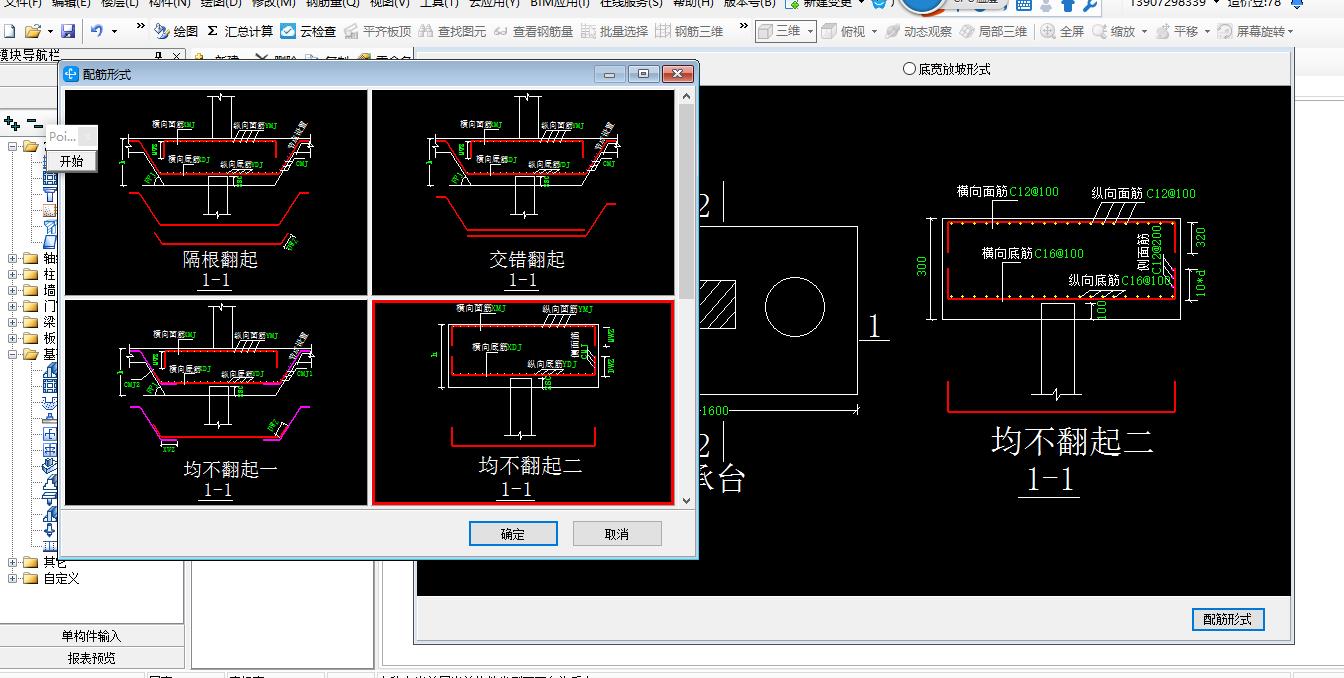Open the 工具(T) menu

tap(439, 4)
